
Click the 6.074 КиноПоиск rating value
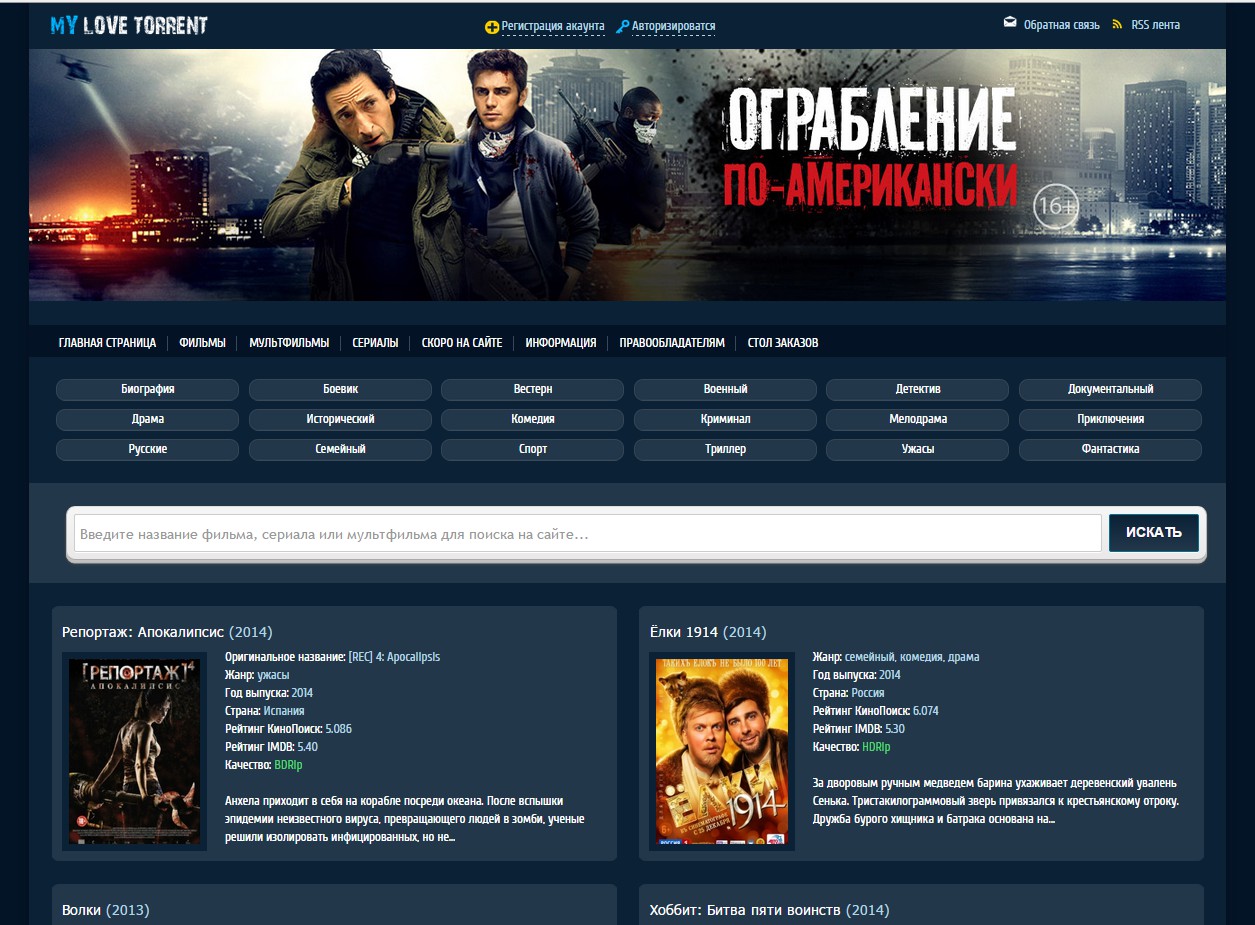[925, 711]
